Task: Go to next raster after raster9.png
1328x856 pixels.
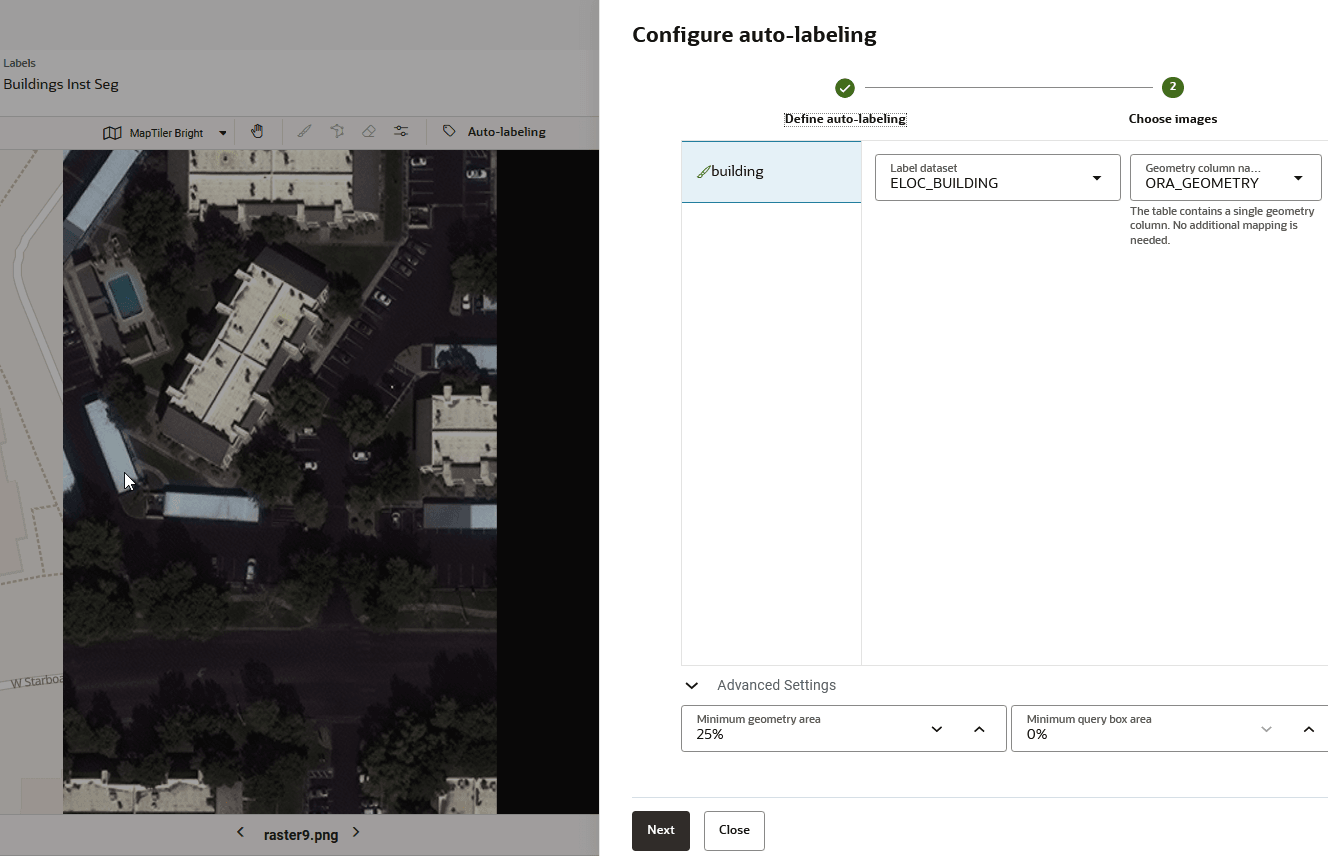Action: tap(355, 832)
